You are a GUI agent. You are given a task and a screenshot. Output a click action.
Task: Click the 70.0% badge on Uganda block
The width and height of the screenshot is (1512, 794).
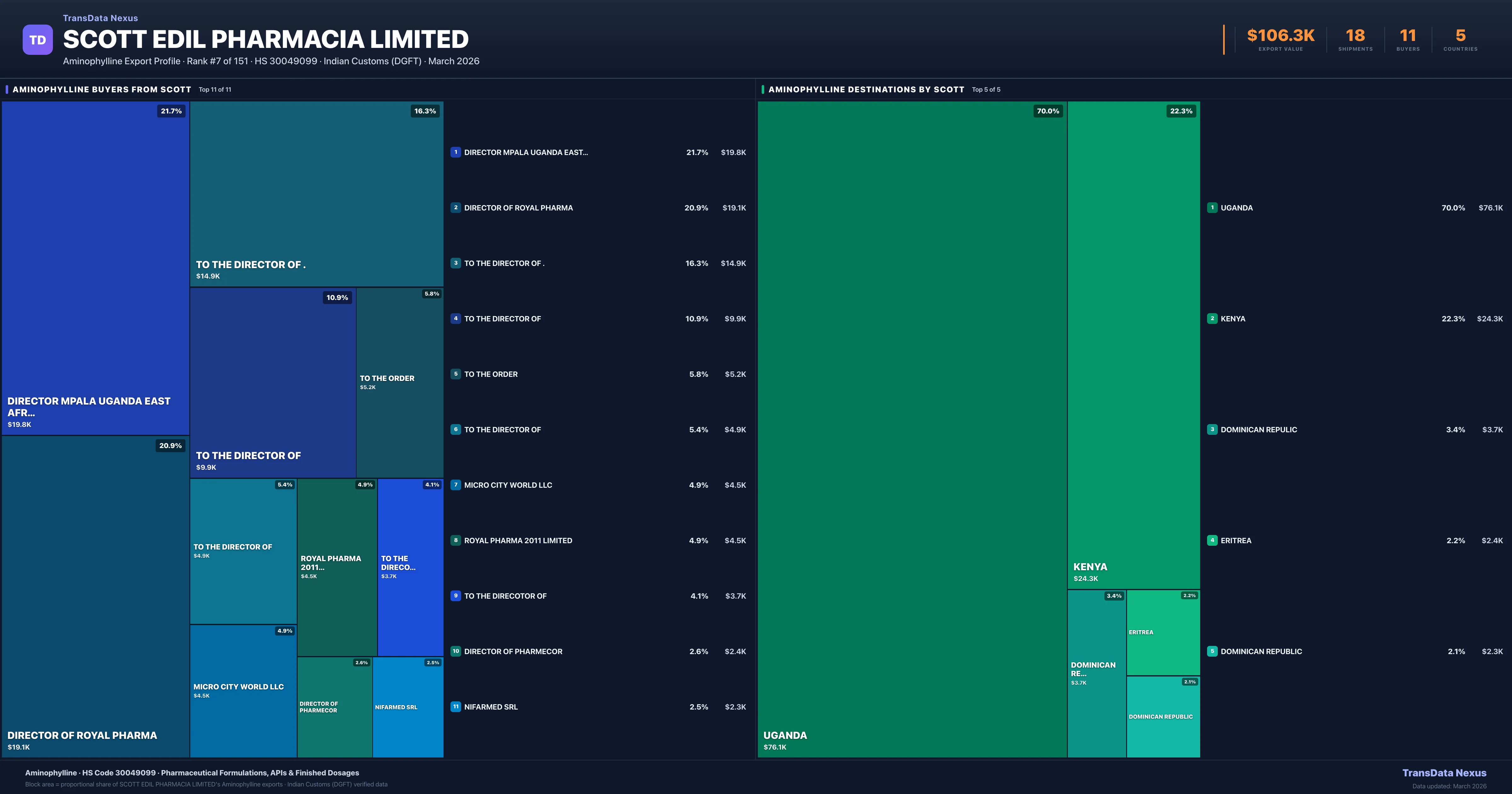pyautogui.click(x=1048, y=111)
